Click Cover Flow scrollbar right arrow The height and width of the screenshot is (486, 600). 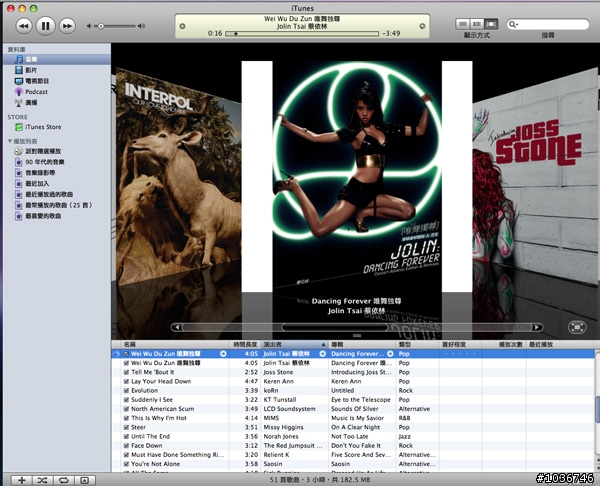tap(536, 327)
